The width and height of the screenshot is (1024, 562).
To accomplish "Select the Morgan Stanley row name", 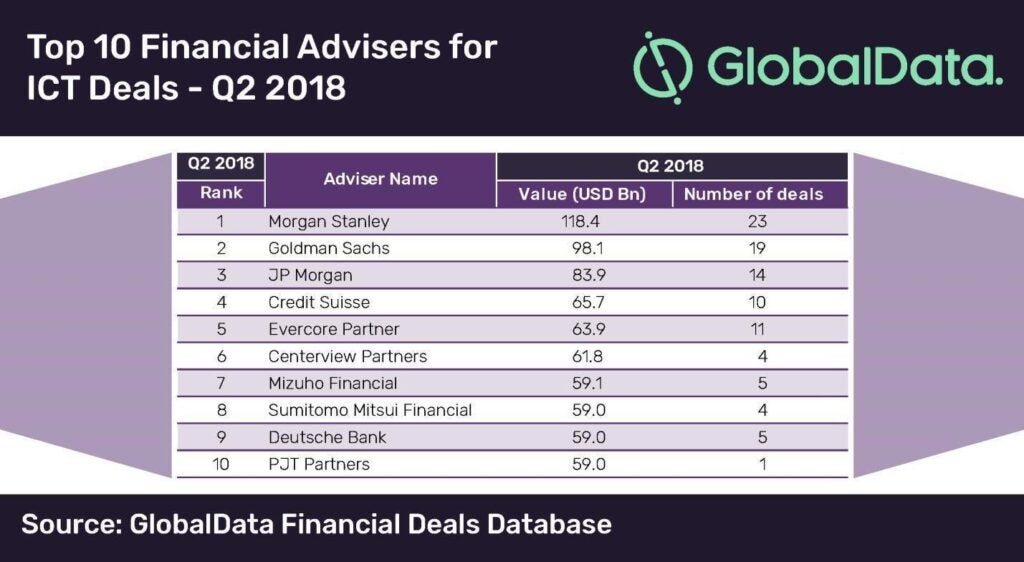I will [x=328, y=221].
